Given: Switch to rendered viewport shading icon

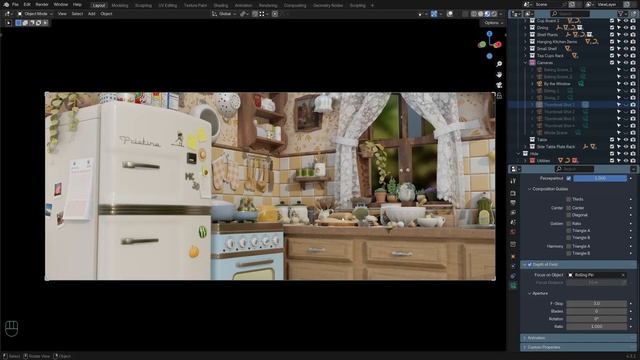Looking at the screenshot, I should 494,14.
